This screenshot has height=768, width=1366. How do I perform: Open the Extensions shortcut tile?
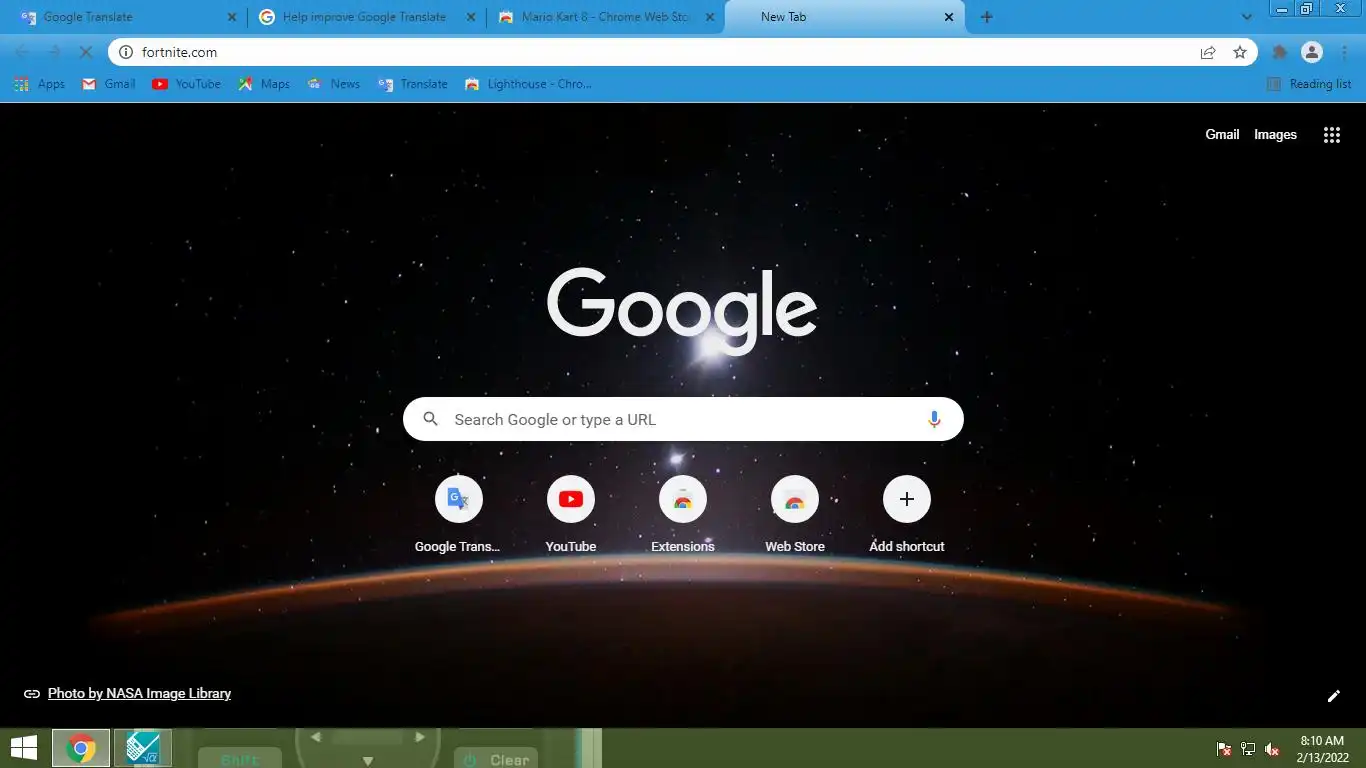683,514
